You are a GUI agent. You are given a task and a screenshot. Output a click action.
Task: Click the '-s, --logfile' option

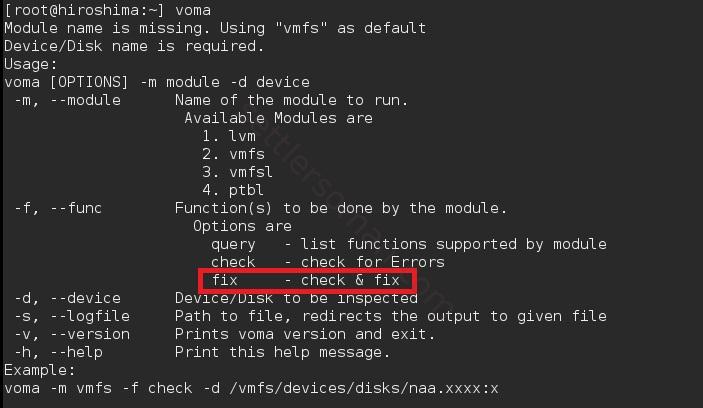pos(72,316)
